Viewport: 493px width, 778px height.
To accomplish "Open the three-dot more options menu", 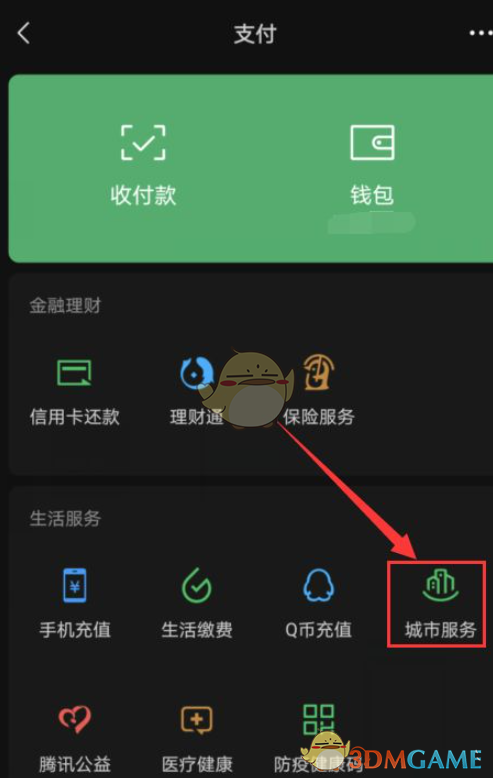I will pyautogui.click(x=480, y=33).
